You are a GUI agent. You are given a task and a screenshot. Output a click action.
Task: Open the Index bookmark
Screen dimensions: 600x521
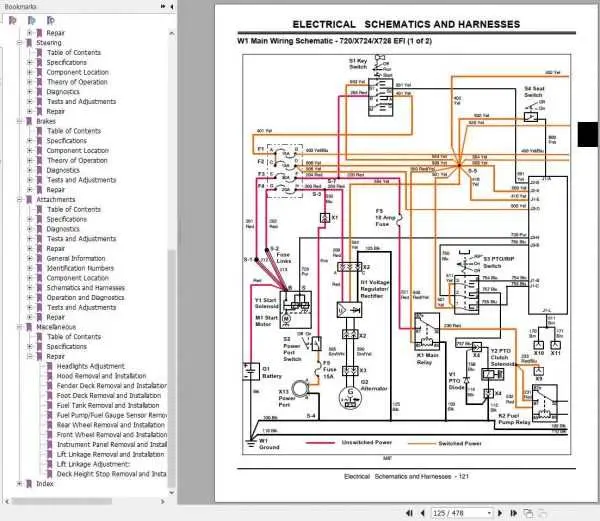pyautogui.click(x=45, y=484)
